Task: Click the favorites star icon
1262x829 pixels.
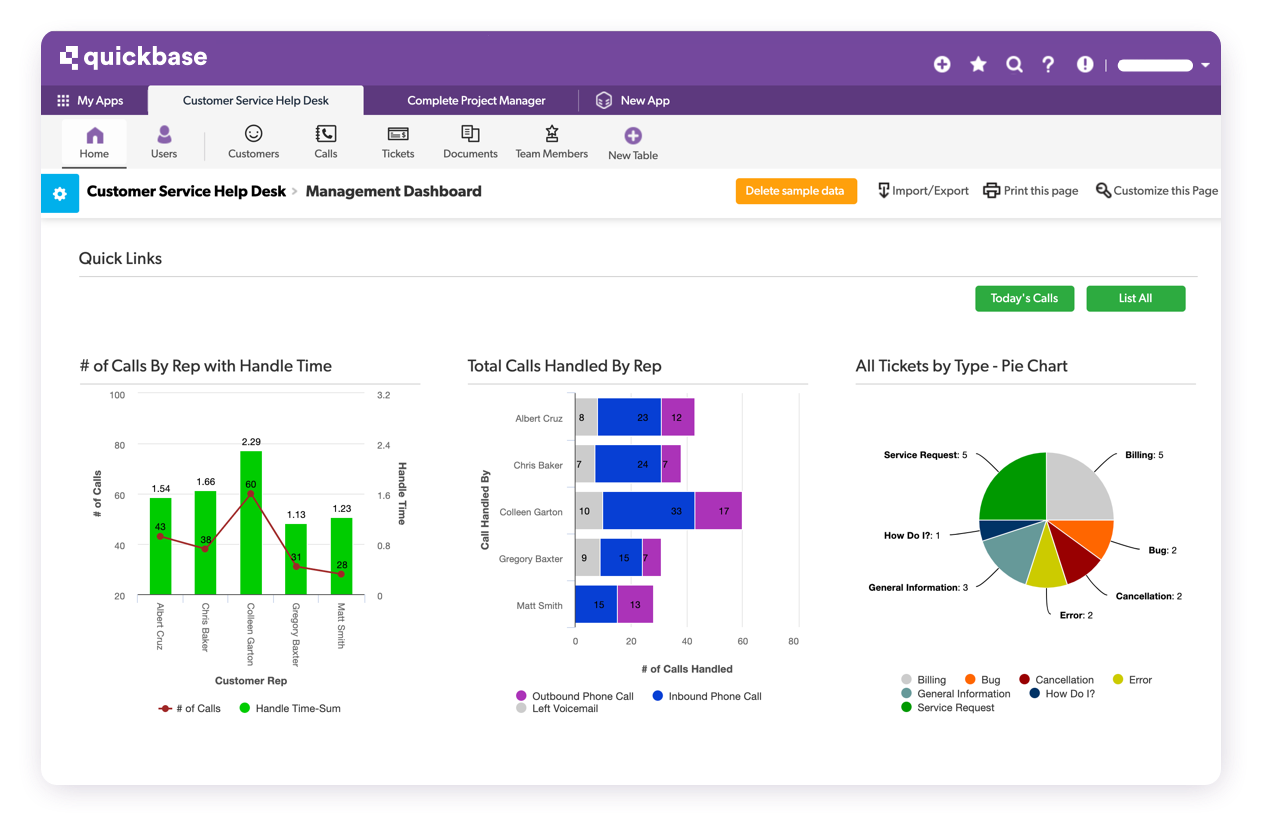Action: point(978,64)
